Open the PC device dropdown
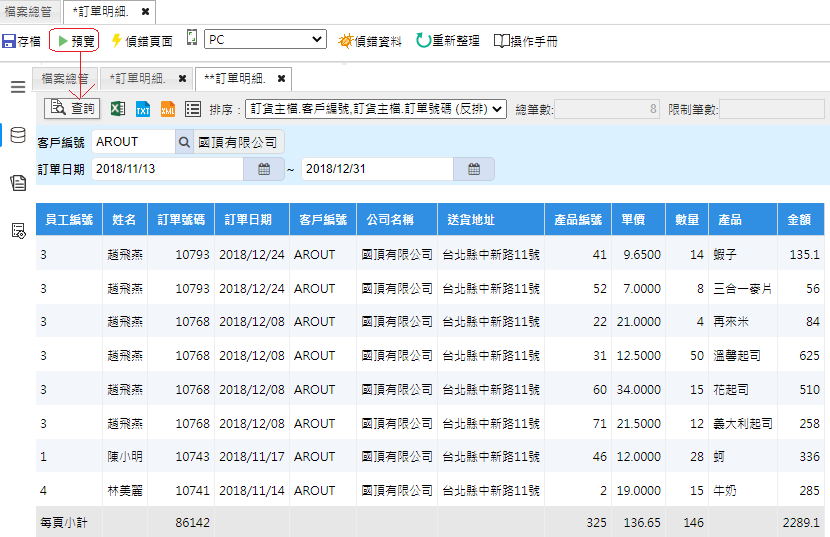Screen dimensions: 830x537 click(x=265, y=40)
